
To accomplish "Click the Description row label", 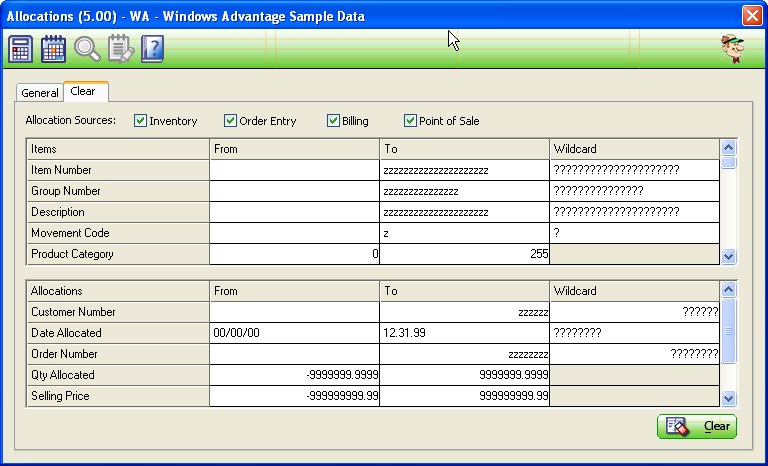I will (118, 212).
